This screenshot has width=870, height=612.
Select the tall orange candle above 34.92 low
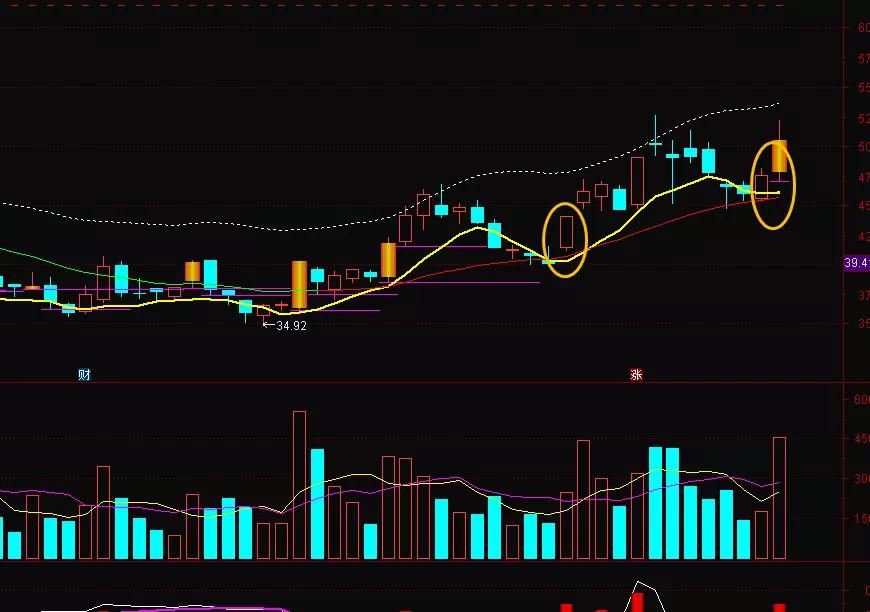point(300,285)
